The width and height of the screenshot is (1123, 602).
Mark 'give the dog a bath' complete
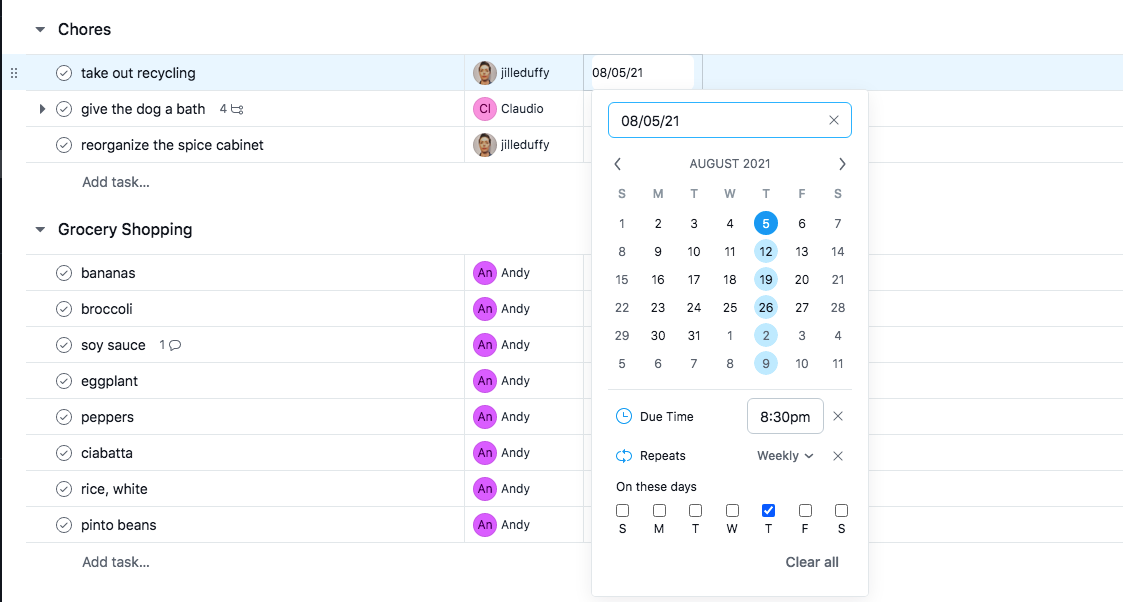64,109
